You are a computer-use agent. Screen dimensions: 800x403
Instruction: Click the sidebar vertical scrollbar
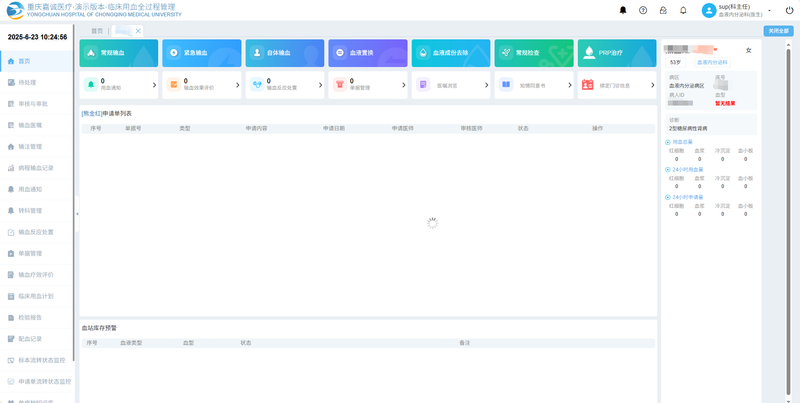[x=74, y=193]
